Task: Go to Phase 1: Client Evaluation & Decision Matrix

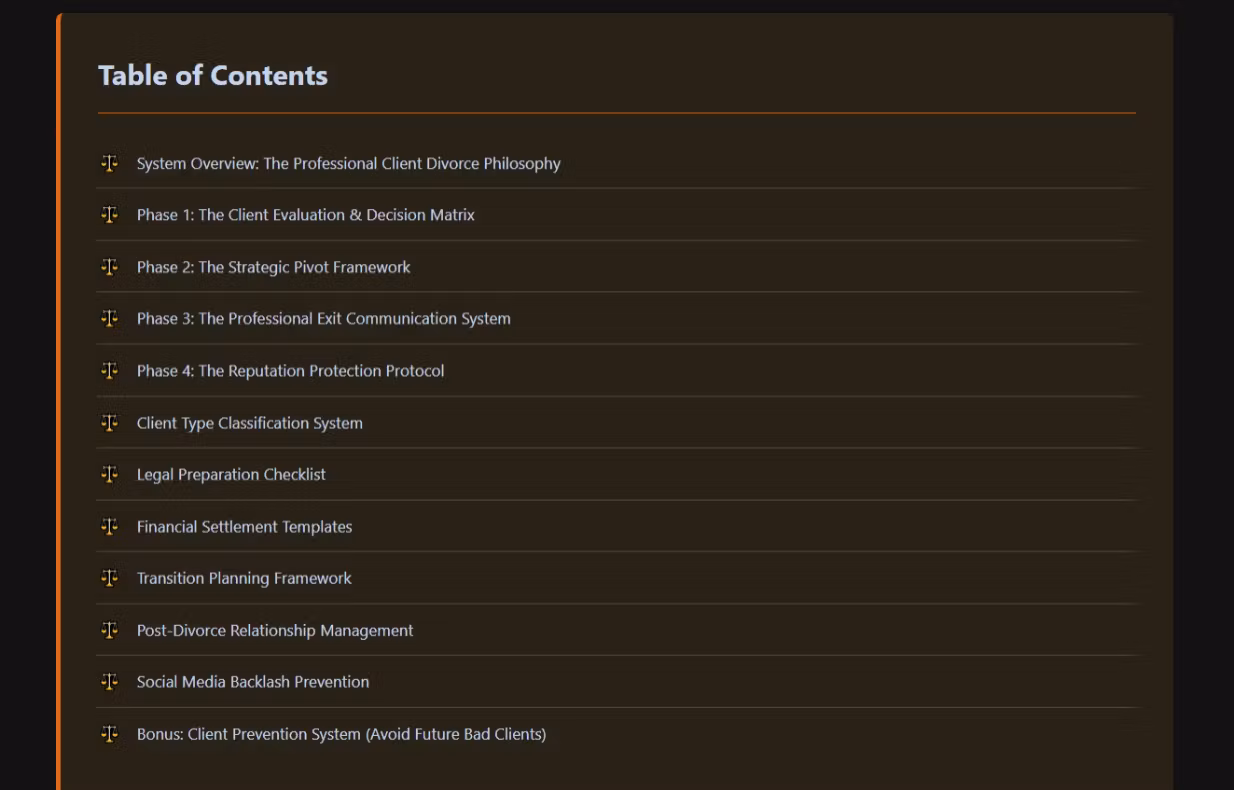Action: [x=305, y=215]
